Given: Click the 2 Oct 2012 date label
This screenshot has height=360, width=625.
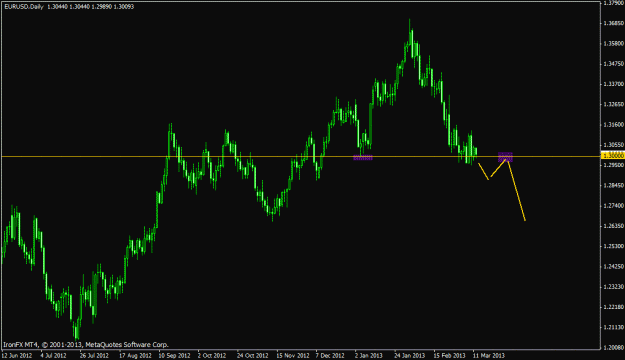Looking at the screenshot, I should [x=212, y=355].
